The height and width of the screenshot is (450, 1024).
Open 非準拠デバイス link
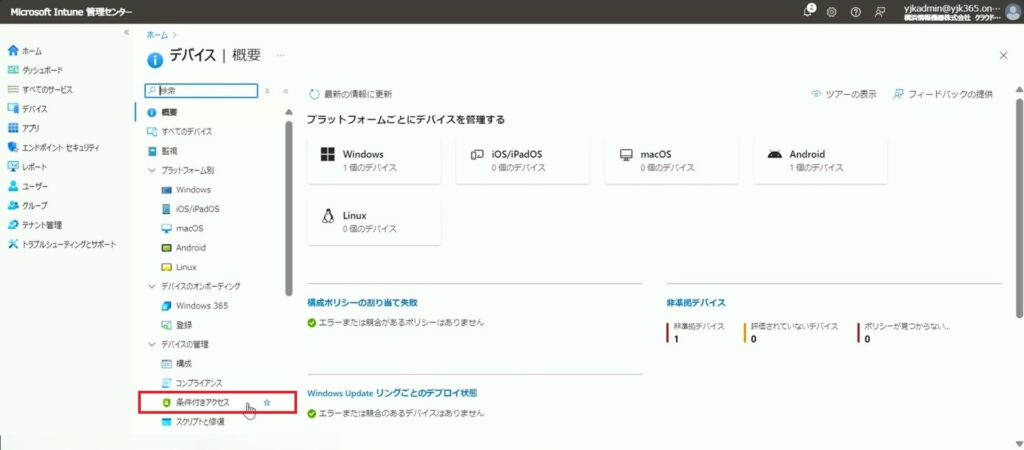696,302
